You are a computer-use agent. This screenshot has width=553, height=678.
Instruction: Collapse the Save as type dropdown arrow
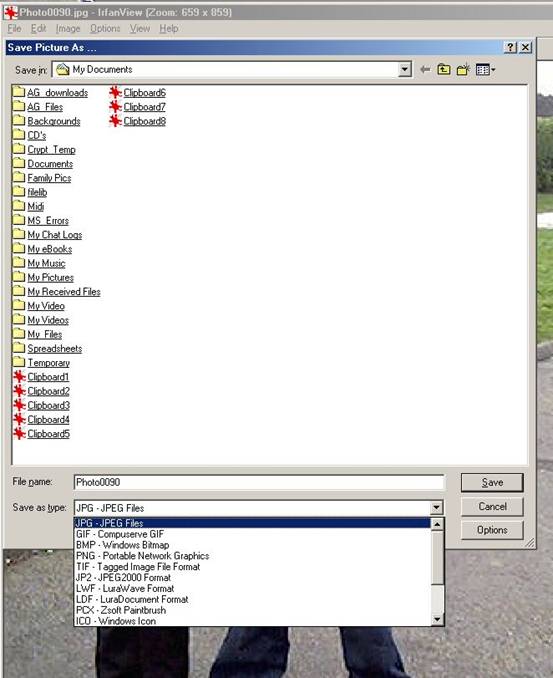(437, 507)
